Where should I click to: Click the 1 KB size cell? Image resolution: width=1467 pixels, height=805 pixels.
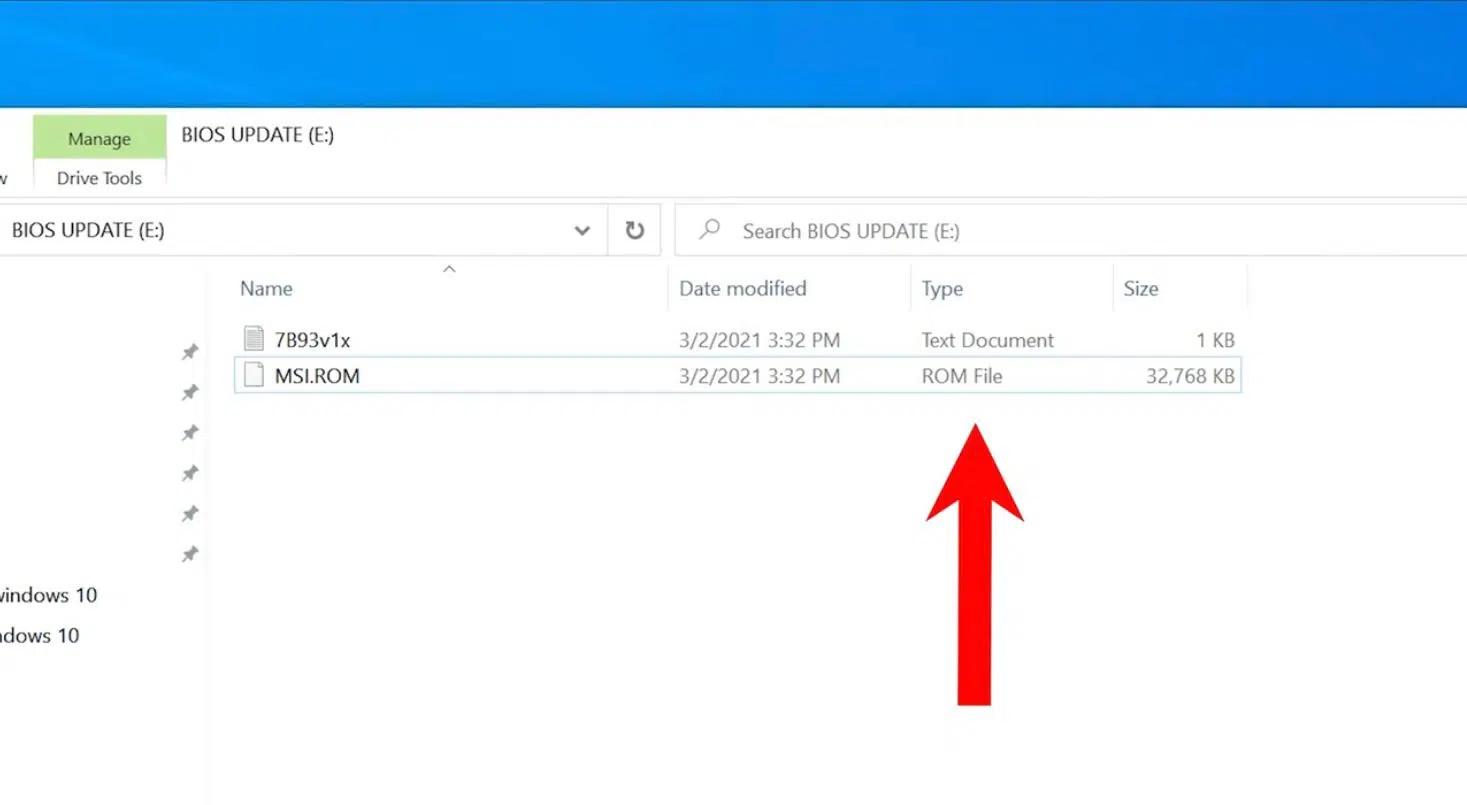pyautogui.click(x=1215, y=340)
